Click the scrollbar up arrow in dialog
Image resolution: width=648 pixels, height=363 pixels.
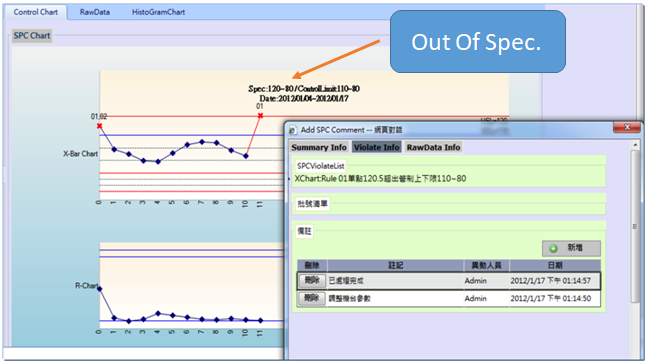(x=635, y=145)
